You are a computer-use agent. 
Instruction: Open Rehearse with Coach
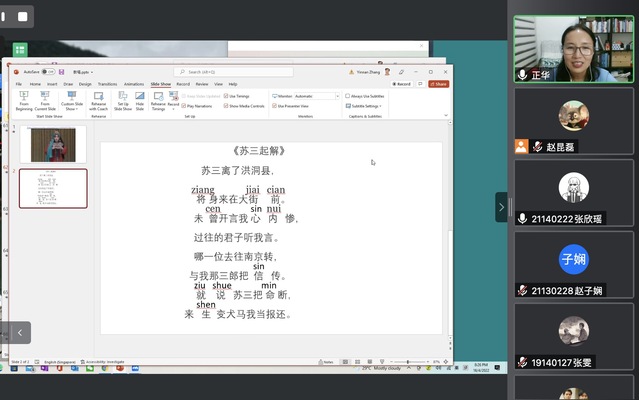click(x=98, y=101)
